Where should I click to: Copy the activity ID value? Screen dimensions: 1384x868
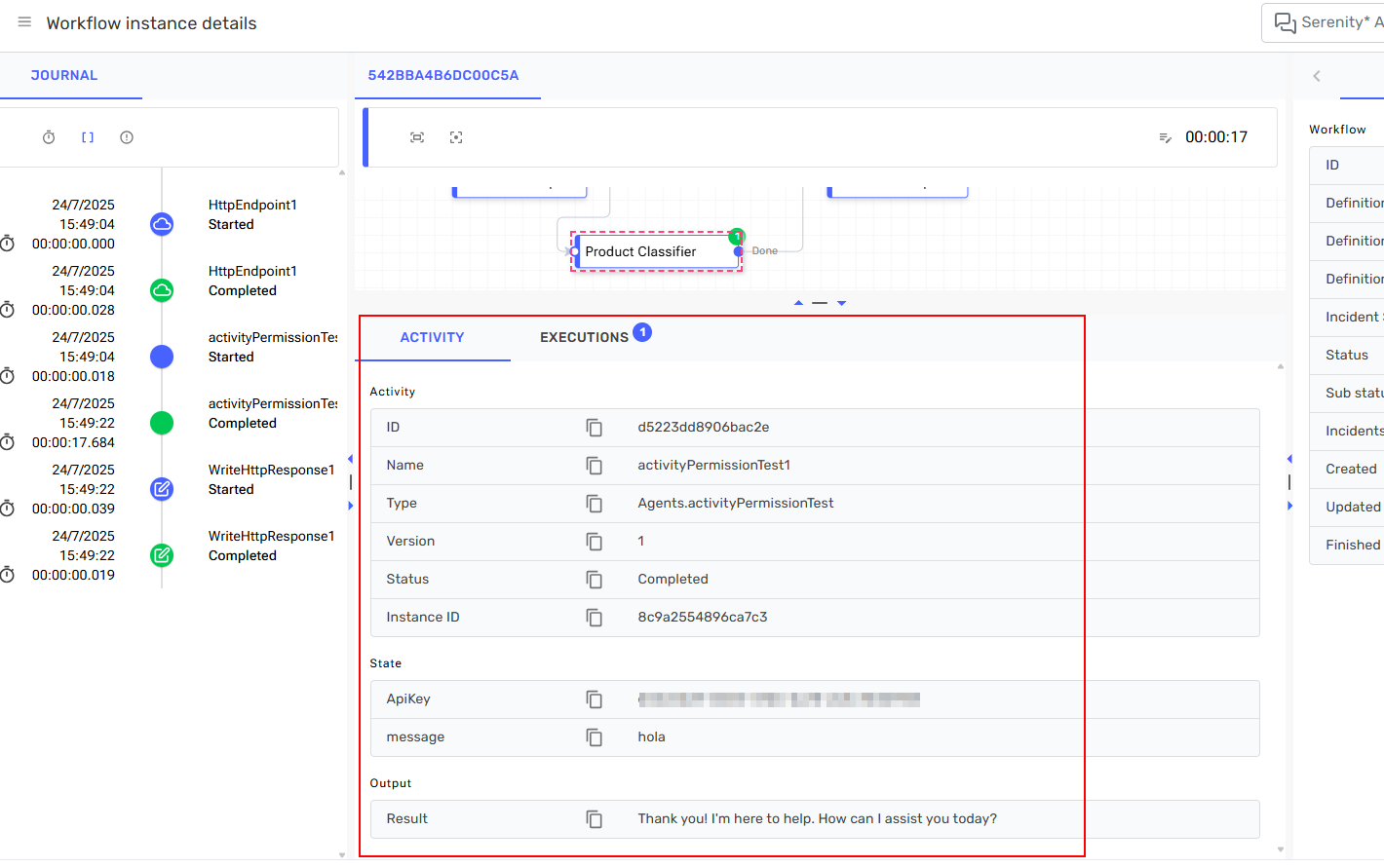(595, 427)
